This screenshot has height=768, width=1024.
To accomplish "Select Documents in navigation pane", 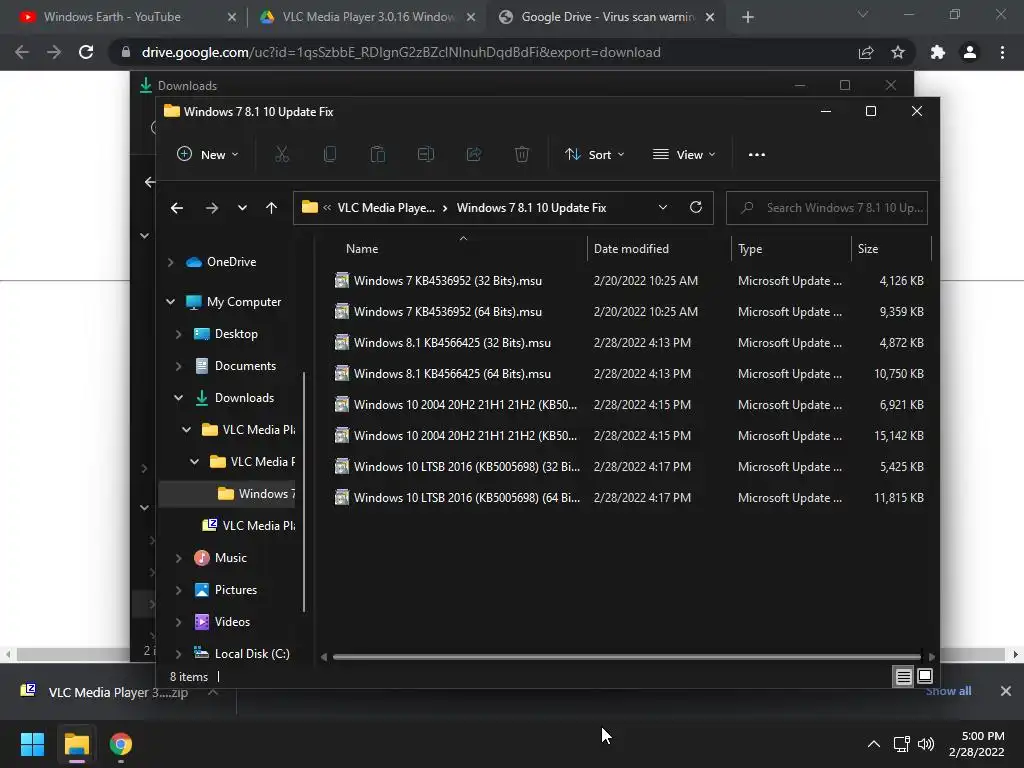I will coord(245,366).
